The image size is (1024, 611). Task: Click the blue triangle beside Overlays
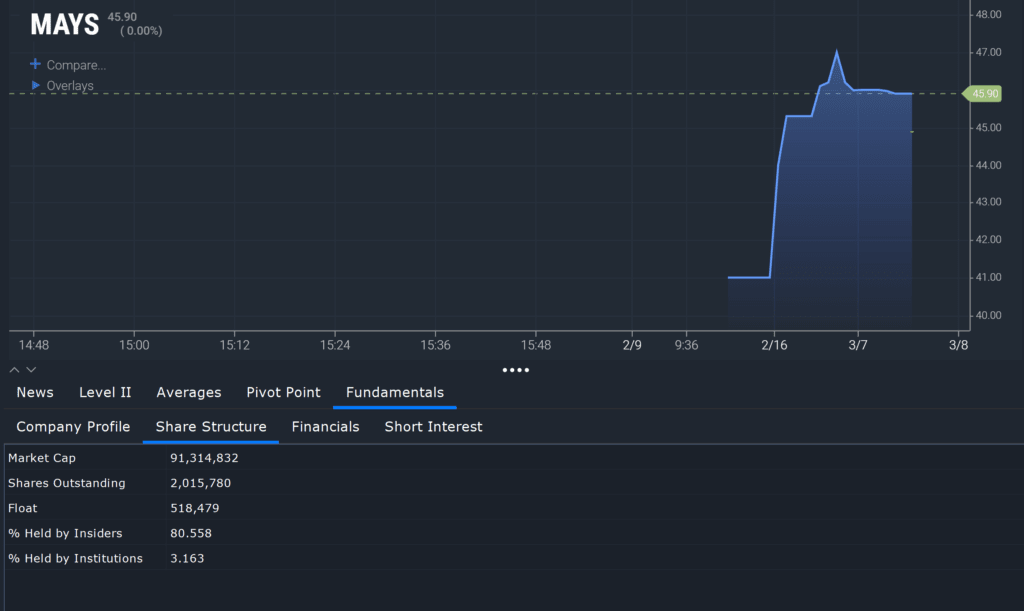[37, 85]
